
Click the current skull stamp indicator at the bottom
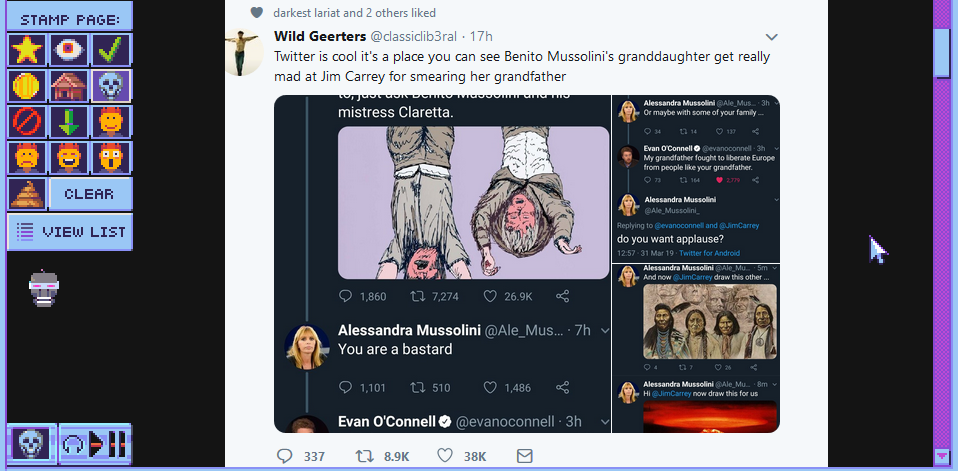point(31,443)
